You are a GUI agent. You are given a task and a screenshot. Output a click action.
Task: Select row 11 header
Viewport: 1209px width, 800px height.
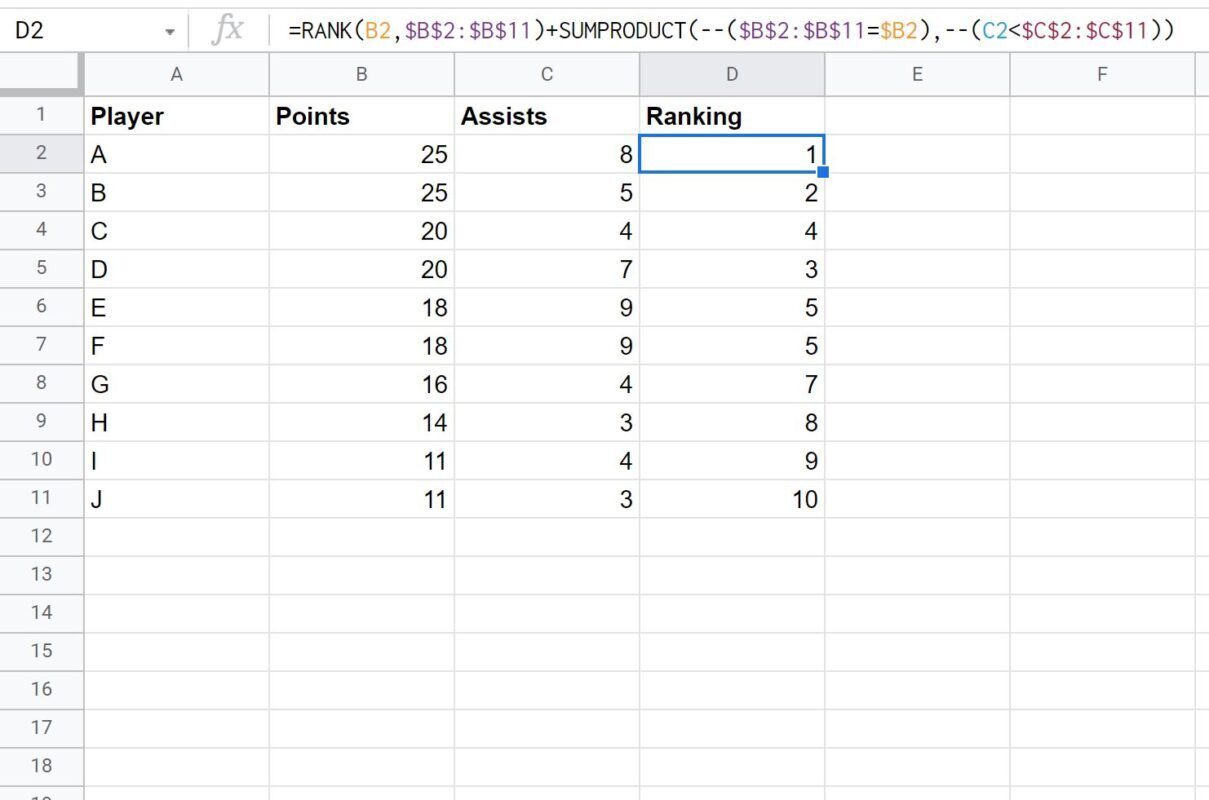click(x=41, y=498)
